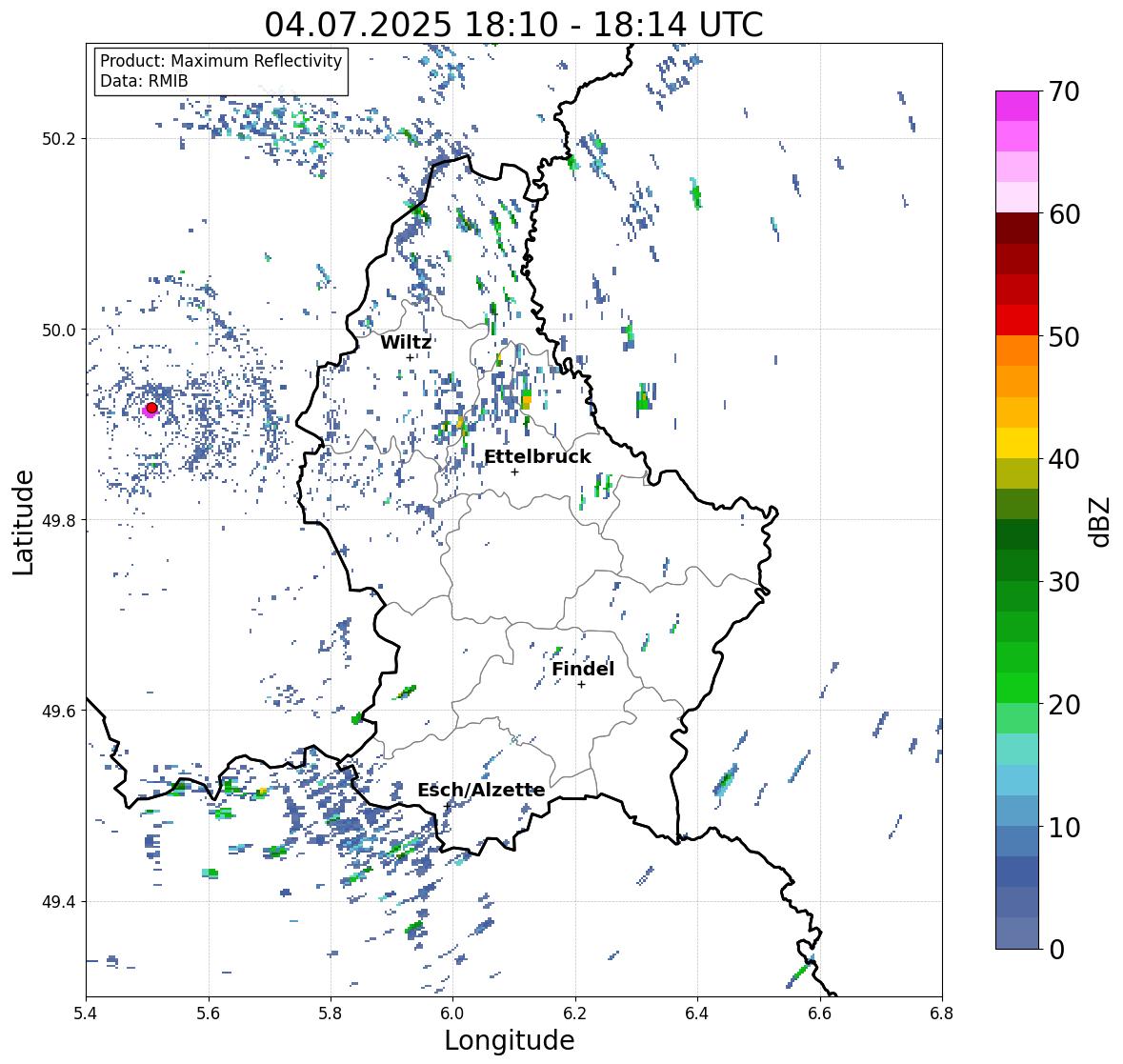The width and height of the screenshot is (1123, 1064).
Task: Click the longitude tick label 6.2
Action: [575, 1014]
